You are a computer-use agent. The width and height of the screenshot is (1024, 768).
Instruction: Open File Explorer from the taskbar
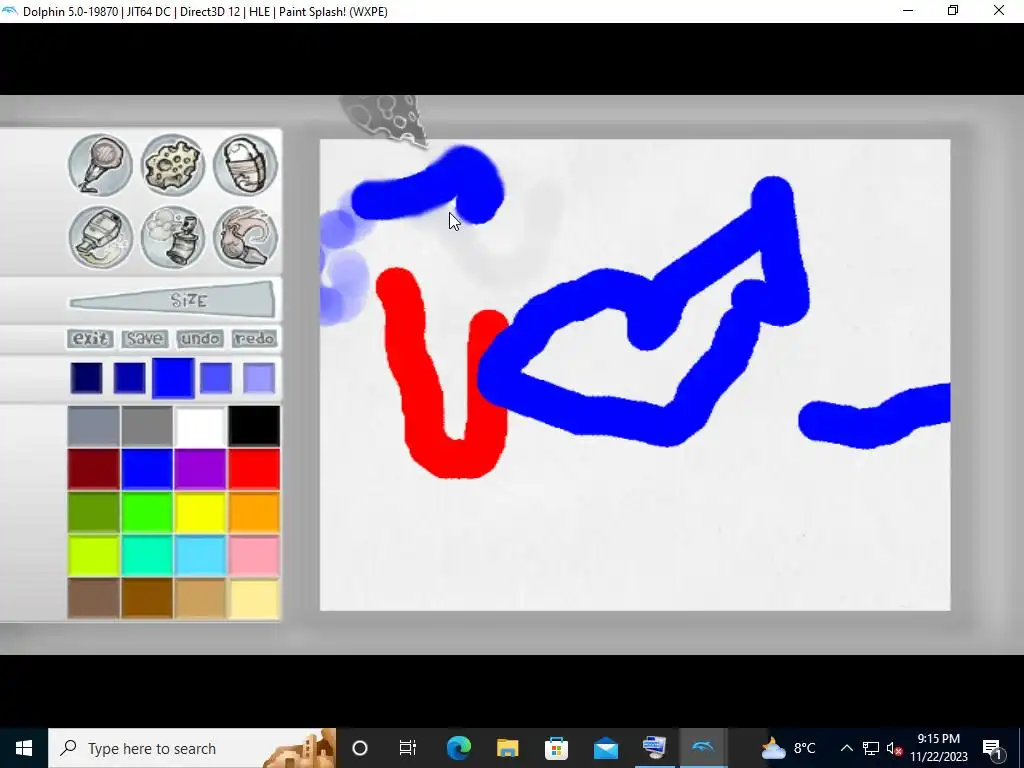click(x=507, y=748)
